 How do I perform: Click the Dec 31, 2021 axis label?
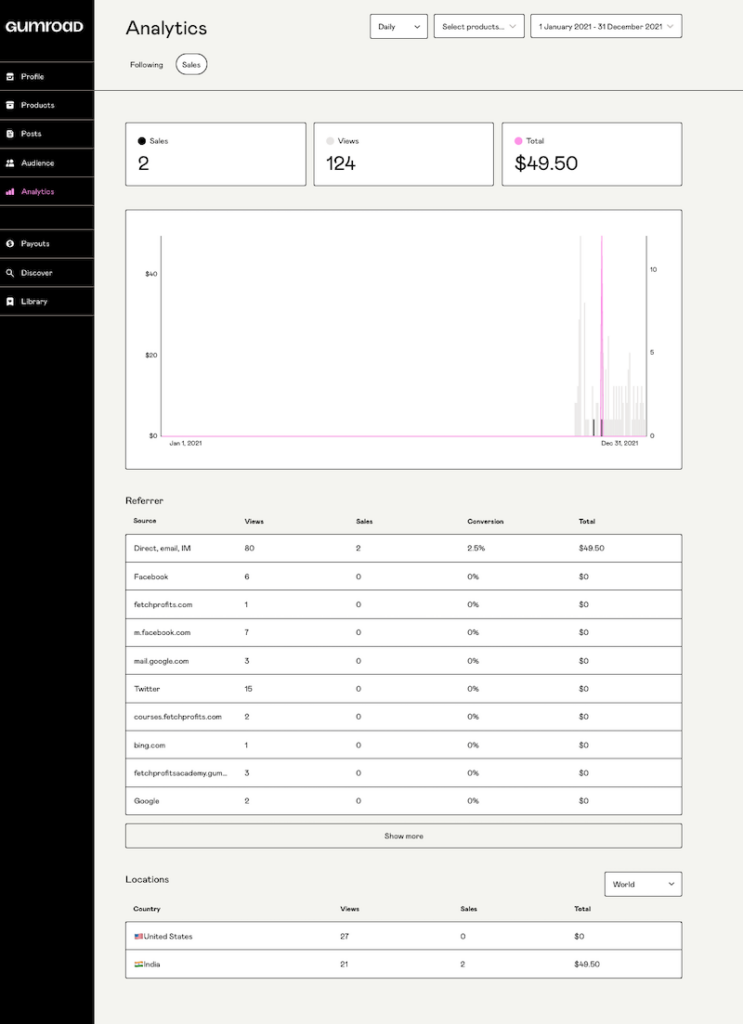click(620, 443)
